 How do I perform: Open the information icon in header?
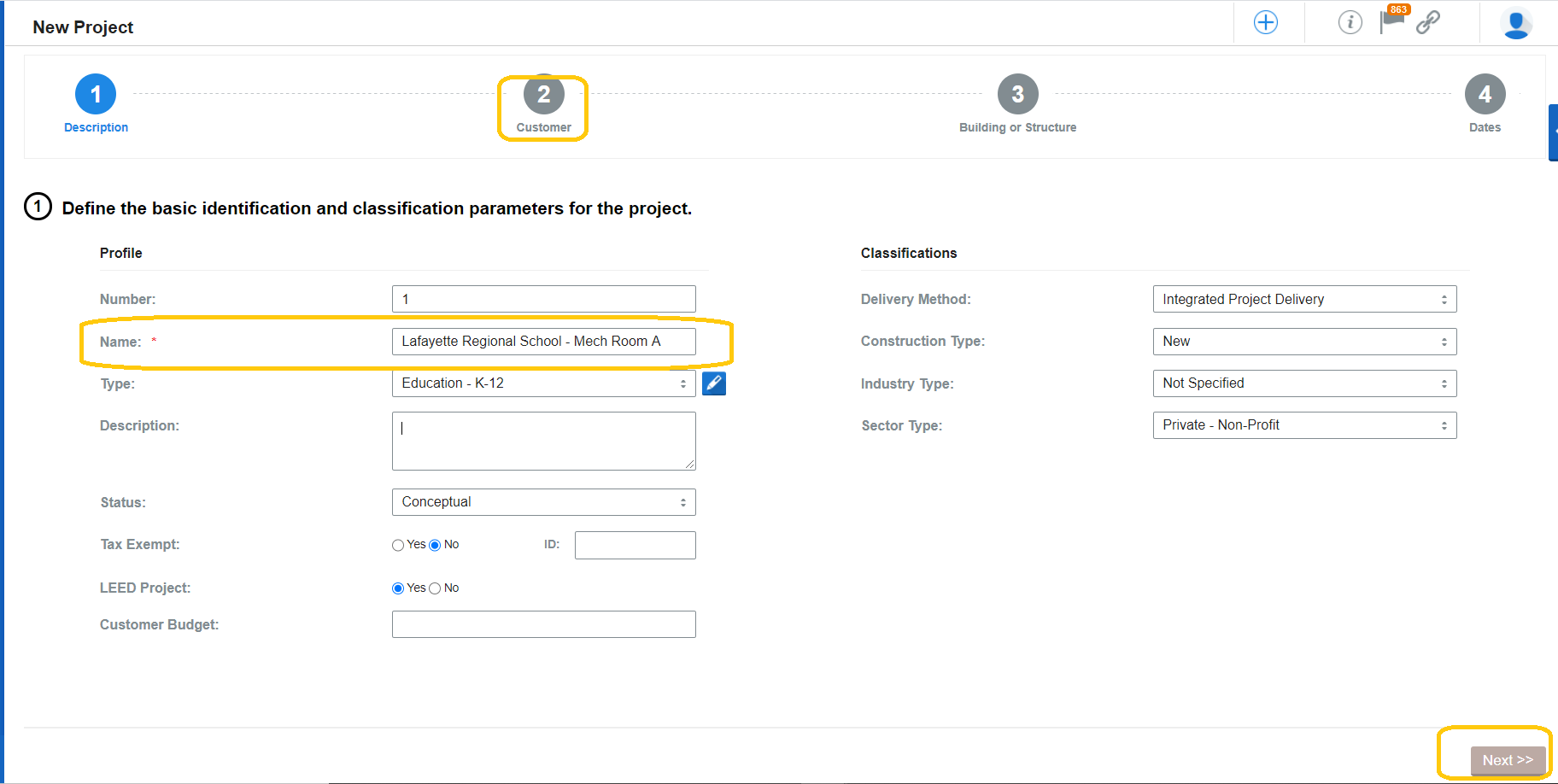tap(1350, 22)
